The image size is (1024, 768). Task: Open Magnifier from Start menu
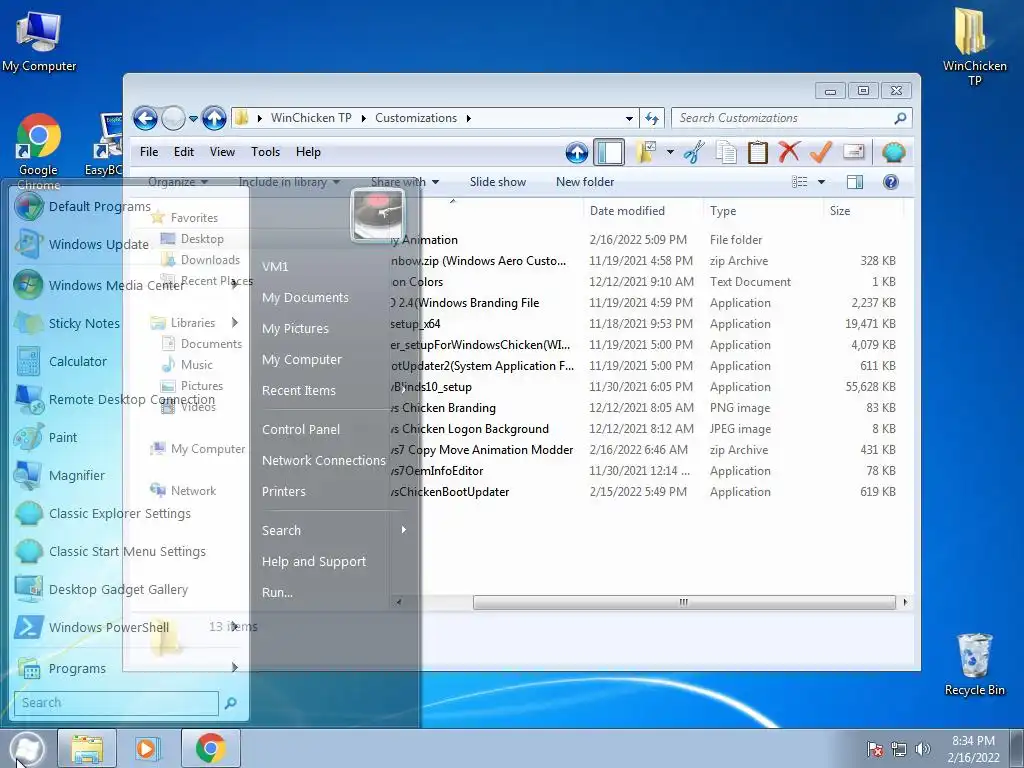coord(128,476)
